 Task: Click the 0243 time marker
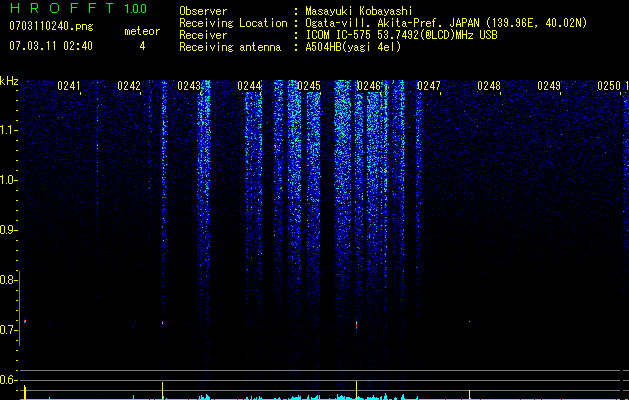tap(189, 86)
